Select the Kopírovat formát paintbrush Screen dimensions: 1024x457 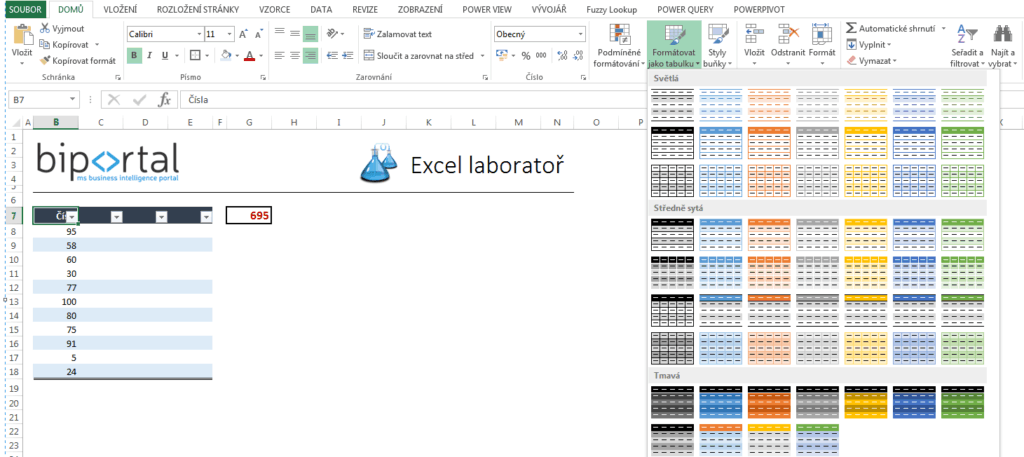[x=45, y=60]
